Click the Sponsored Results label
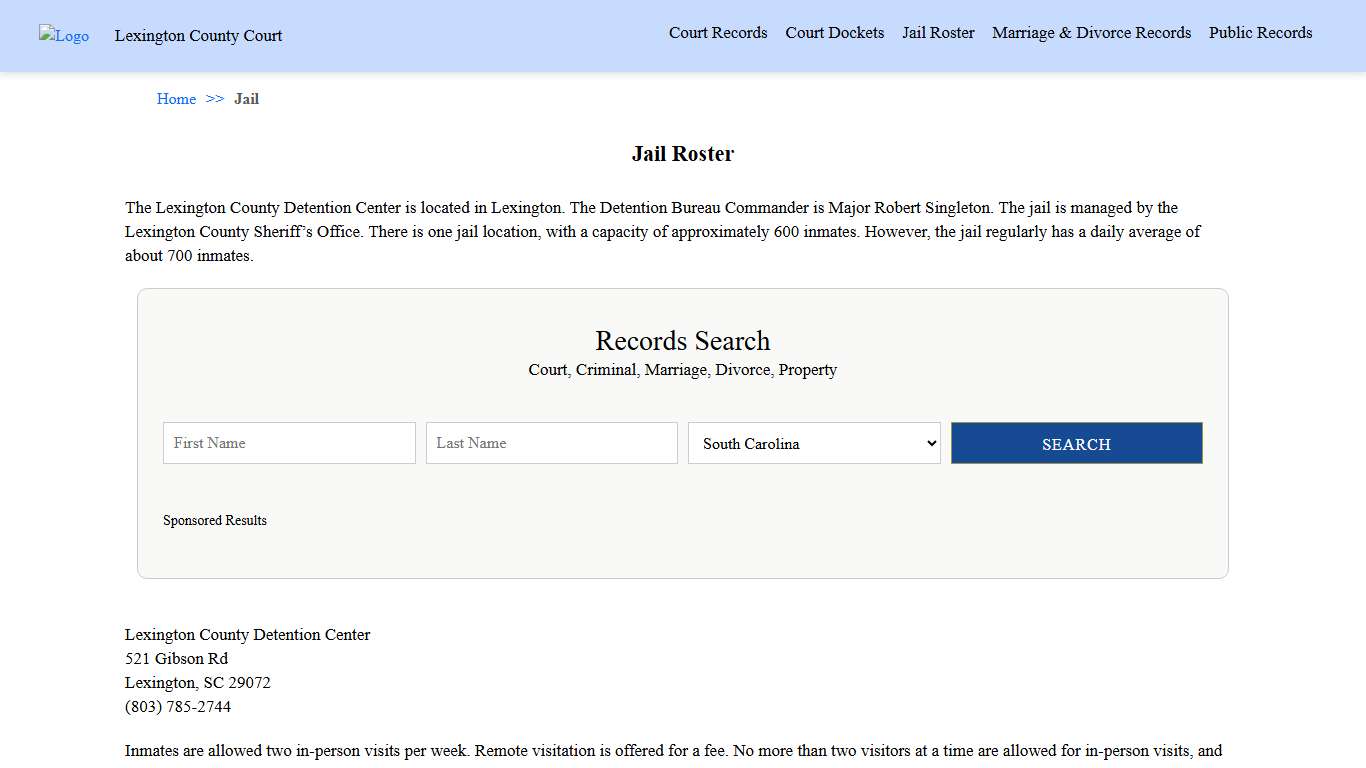1366x768 pixels. pos(214,520)
